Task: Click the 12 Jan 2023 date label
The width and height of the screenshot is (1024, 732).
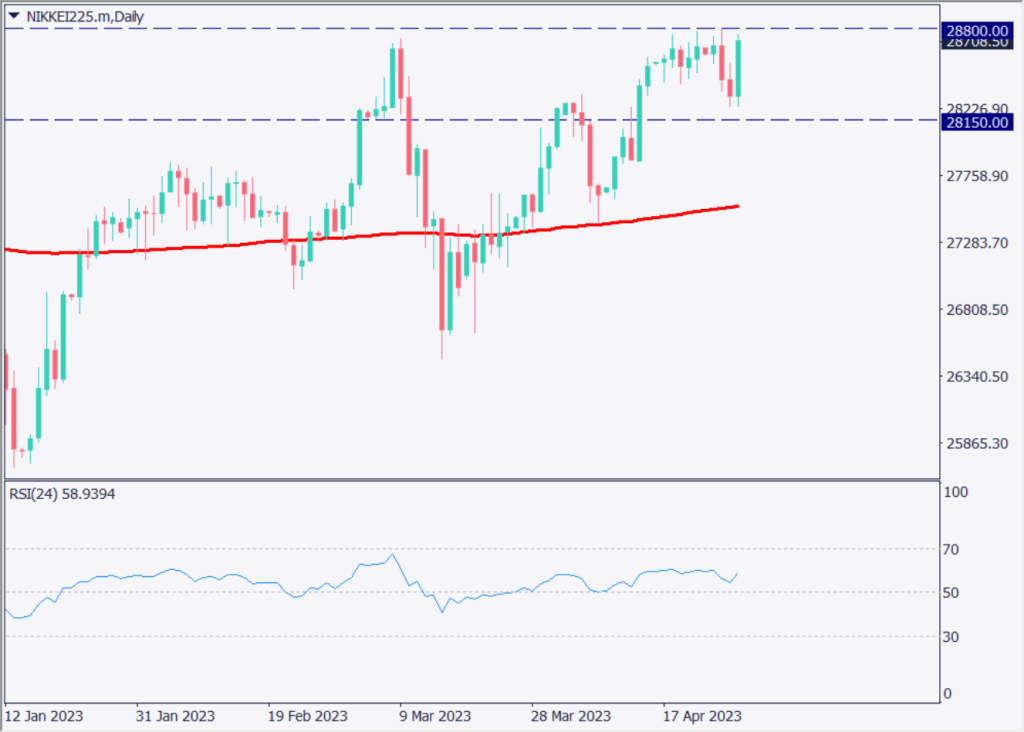Action: [x=44, y=717]
